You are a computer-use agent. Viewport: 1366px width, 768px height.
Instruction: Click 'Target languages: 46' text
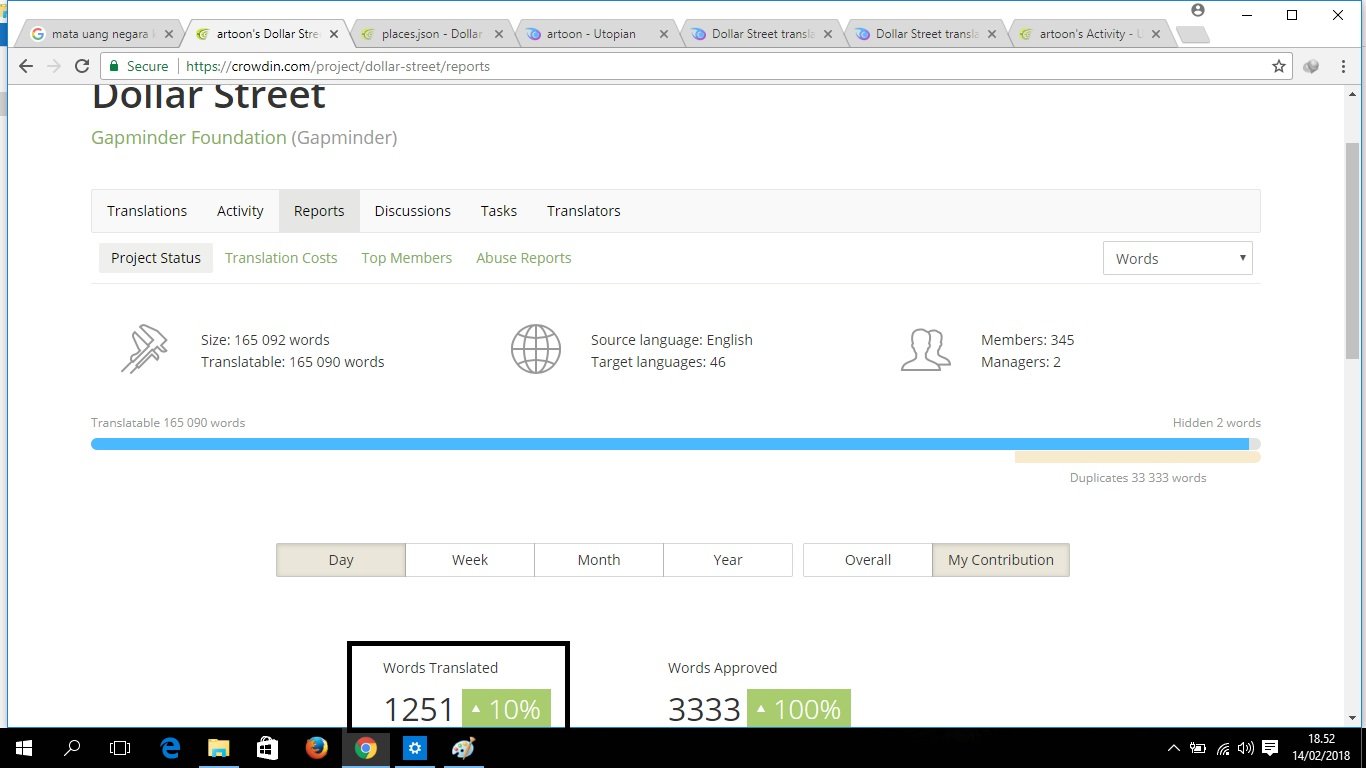click(658, 362)
